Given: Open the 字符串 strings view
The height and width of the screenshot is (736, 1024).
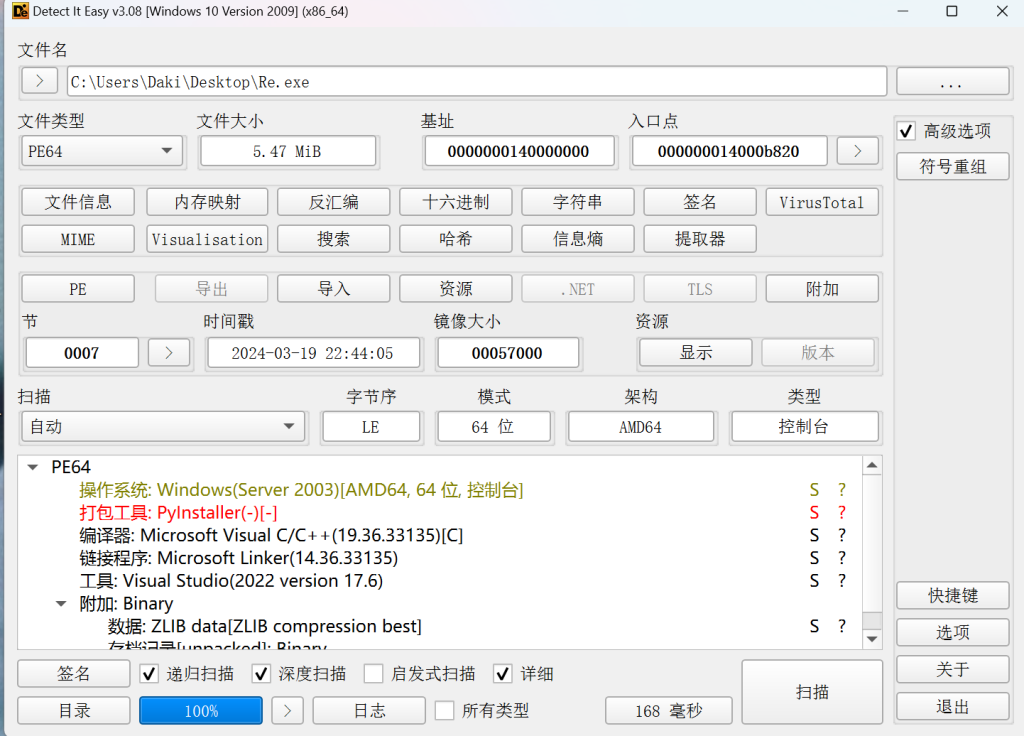Looking at the screenshot, I should click(577, 202).
